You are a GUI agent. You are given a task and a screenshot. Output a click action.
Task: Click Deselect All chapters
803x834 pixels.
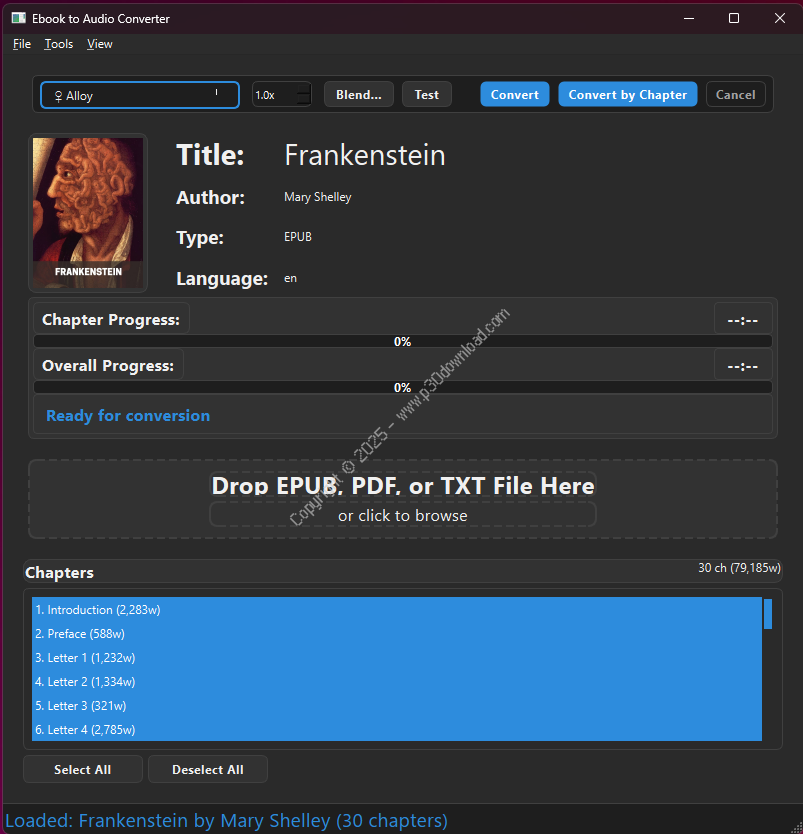tap(208, 770)
